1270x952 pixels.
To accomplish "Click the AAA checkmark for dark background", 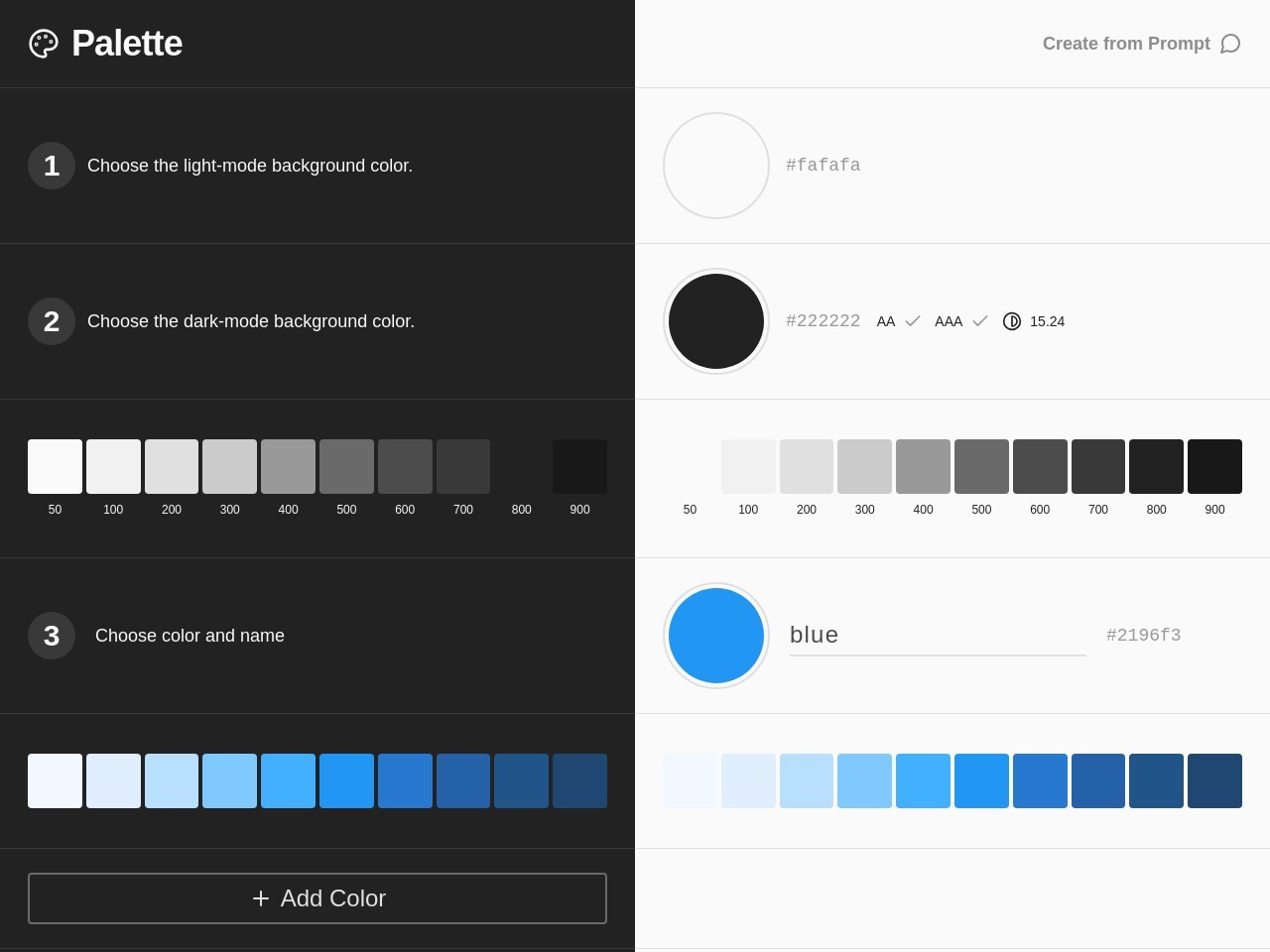I will (x=979, y=321).
